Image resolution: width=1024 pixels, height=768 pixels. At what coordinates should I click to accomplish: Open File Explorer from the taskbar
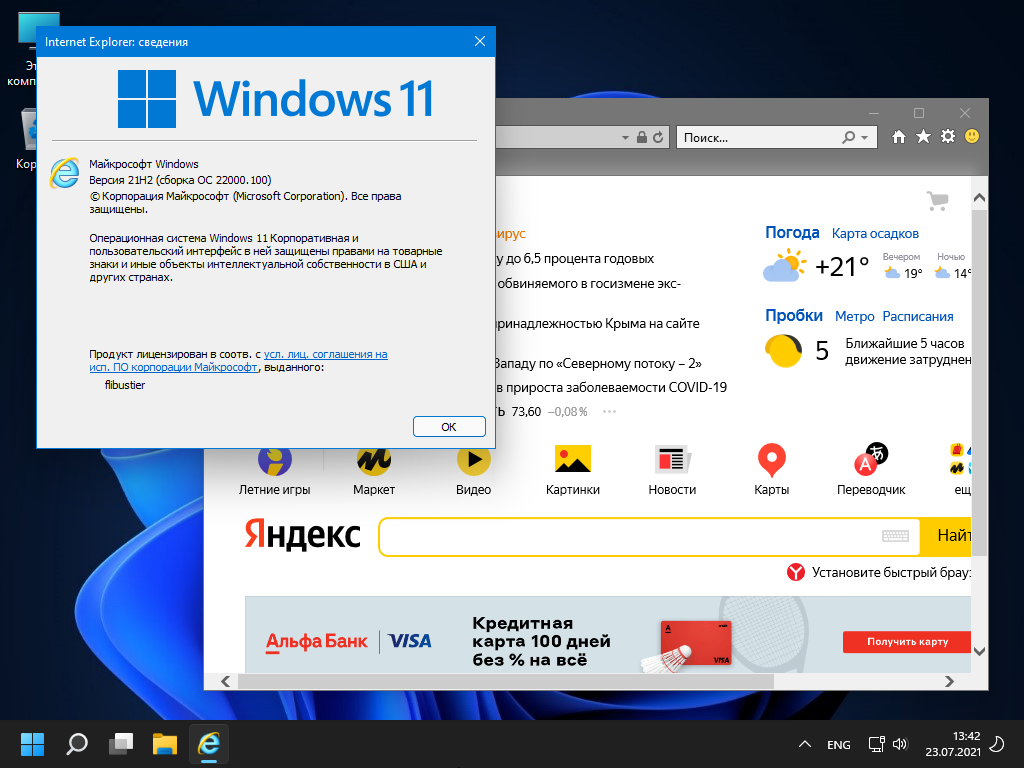click(165, 744)
